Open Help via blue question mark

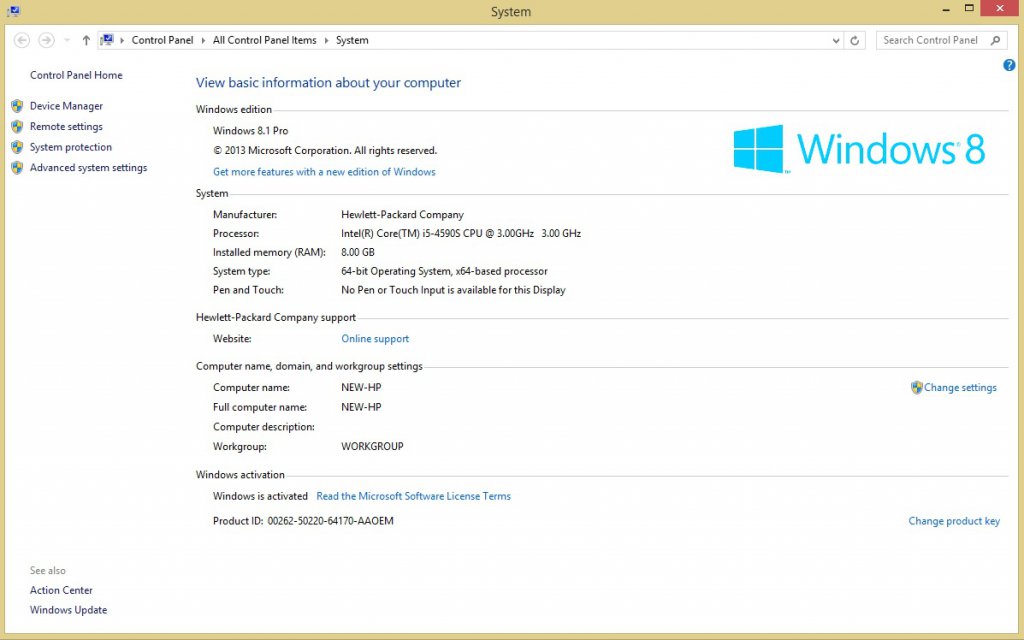[1009, 65]
